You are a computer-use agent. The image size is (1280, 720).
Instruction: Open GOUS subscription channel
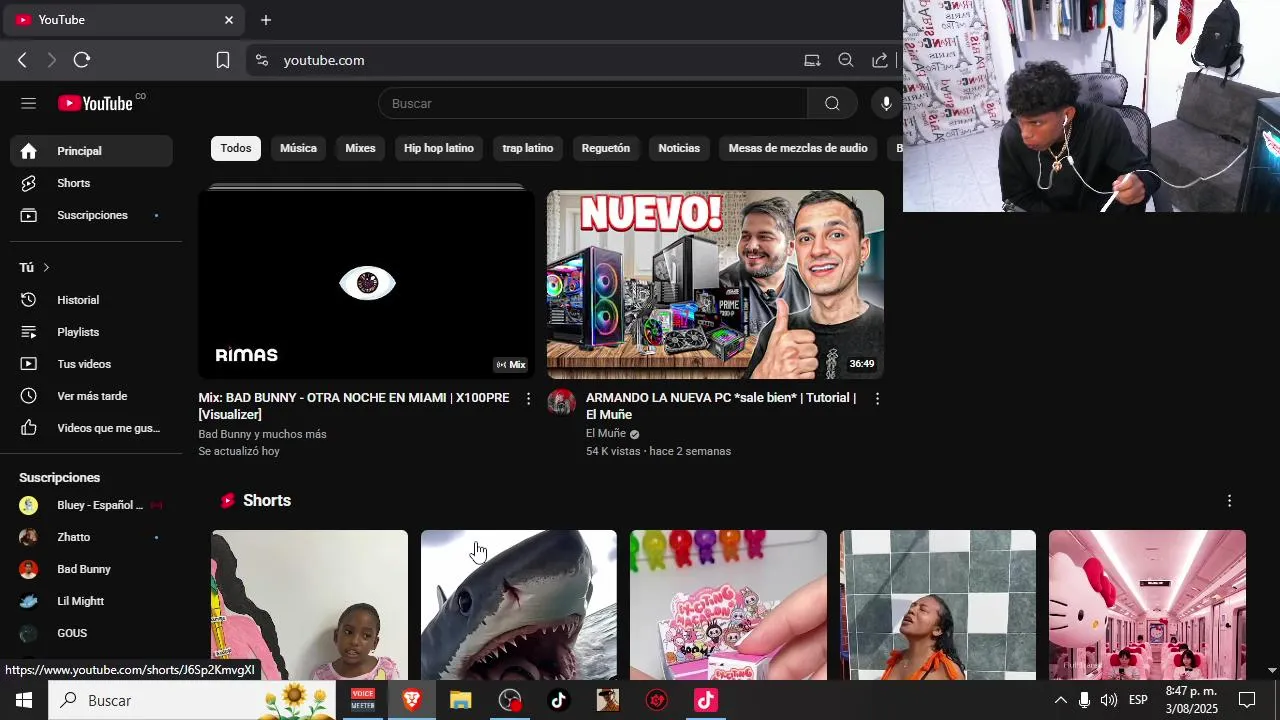coord(91,633)
